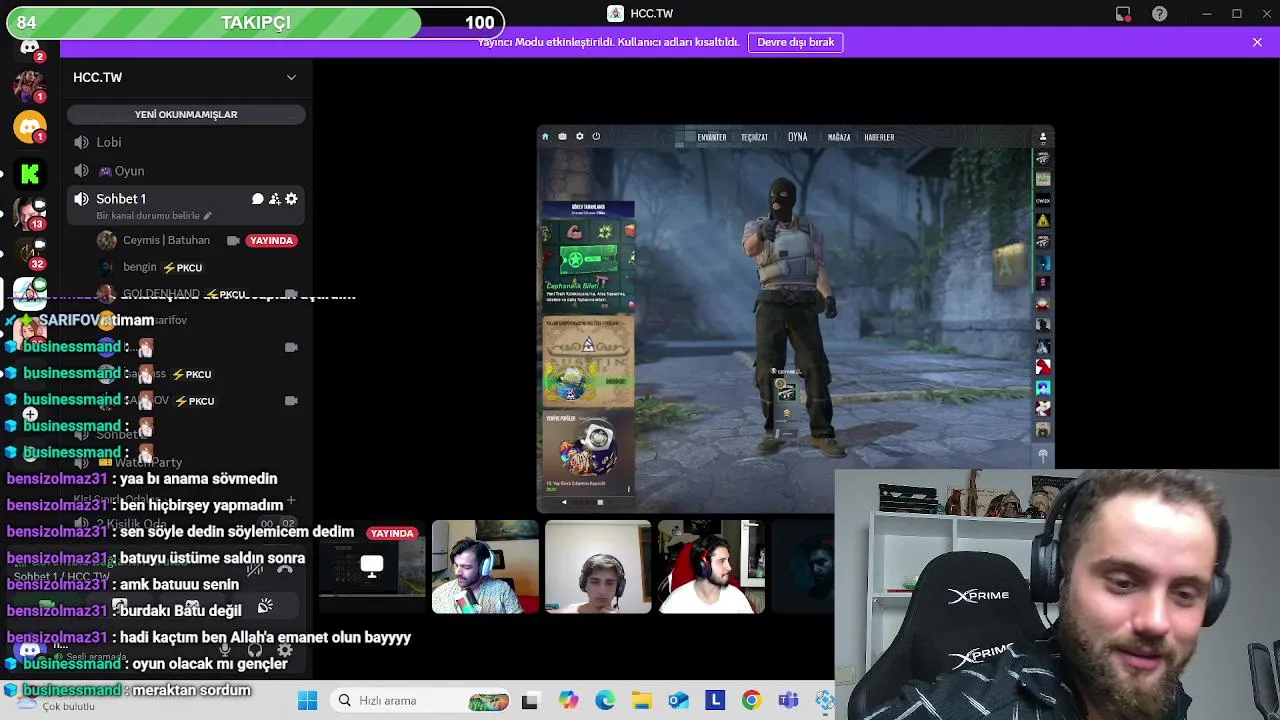Viewport: 1280px width, 720px height.
Task: Switch to the TEÇHİZAT tab
Action: 754,137
